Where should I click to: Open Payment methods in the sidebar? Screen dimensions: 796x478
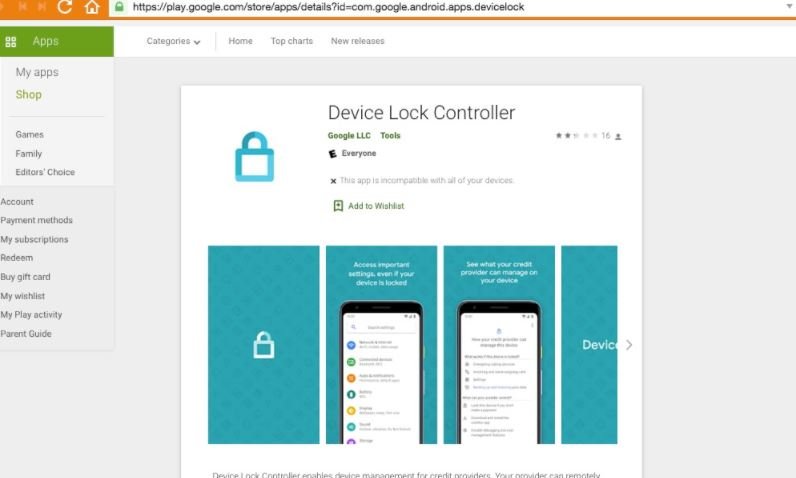coord(37,220)
